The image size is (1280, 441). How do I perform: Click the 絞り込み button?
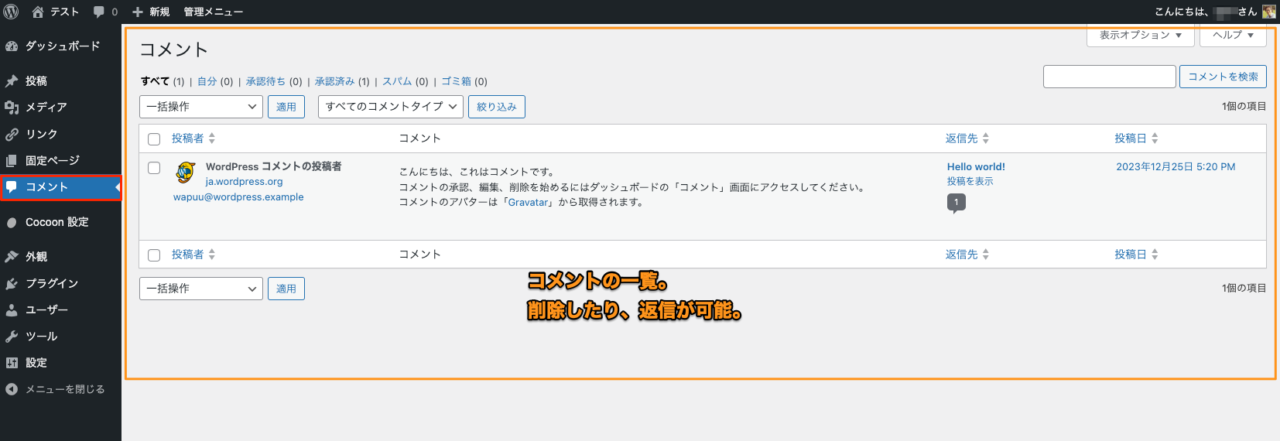click(x=497, y=106)
